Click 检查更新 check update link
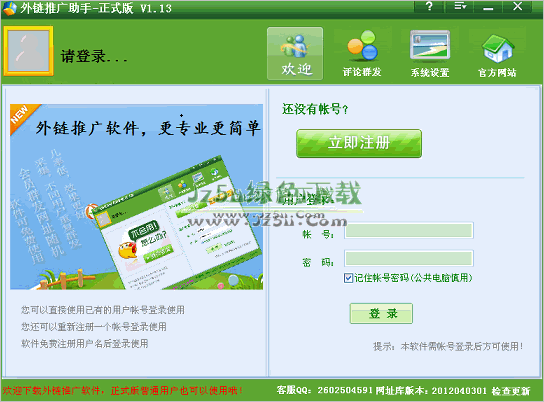 pyautogui.click(x=511, y=391)
